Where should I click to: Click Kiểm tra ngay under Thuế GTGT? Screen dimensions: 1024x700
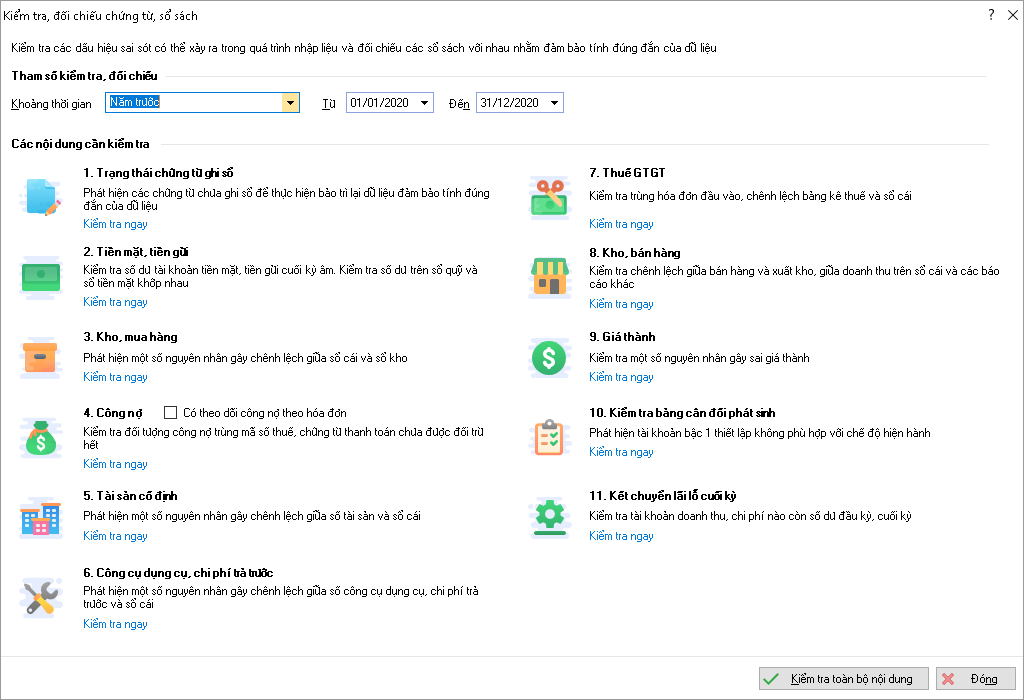pos(621,224)
